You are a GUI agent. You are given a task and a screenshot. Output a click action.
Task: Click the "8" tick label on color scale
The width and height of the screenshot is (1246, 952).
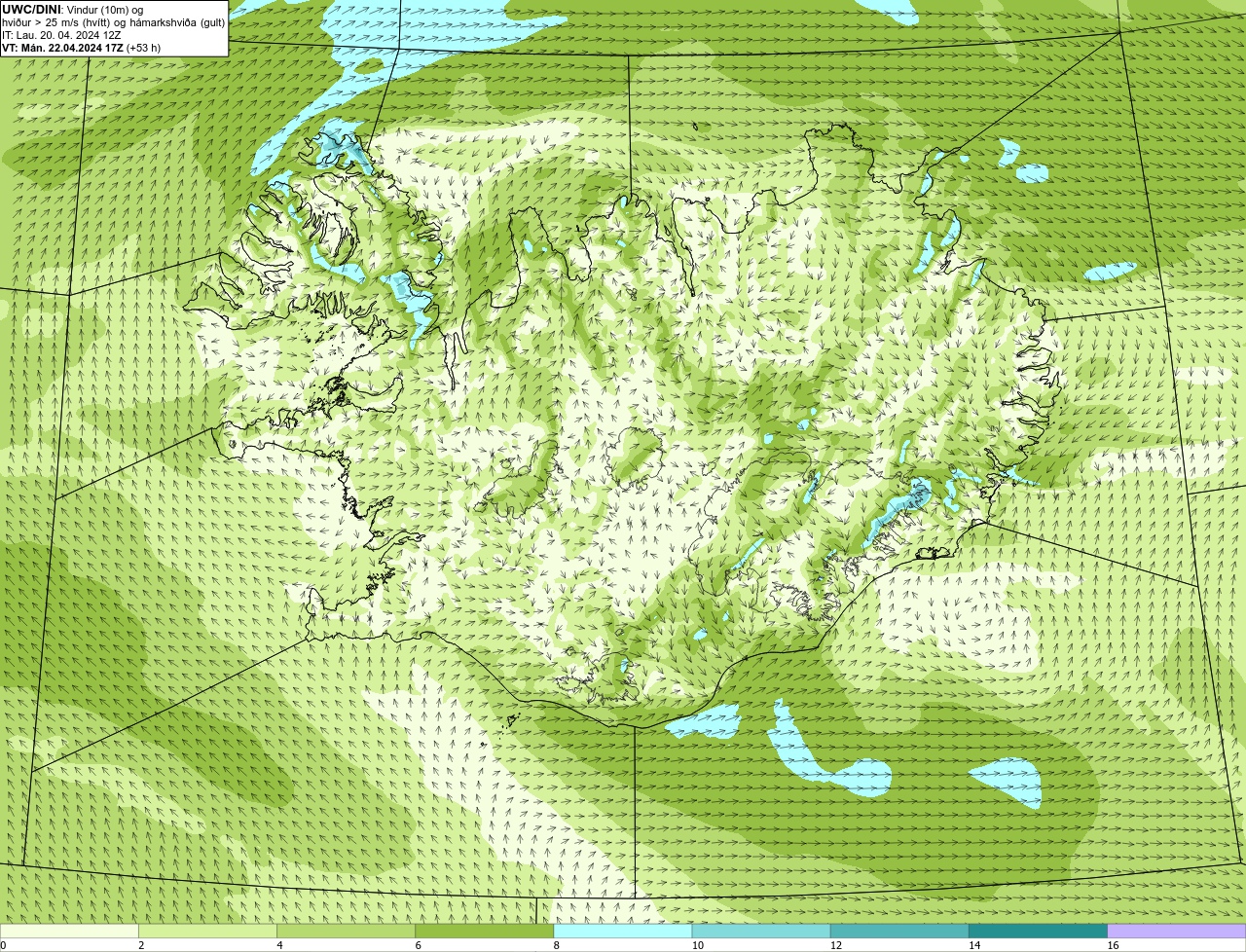pyautogui.click(x=556, y=945)
